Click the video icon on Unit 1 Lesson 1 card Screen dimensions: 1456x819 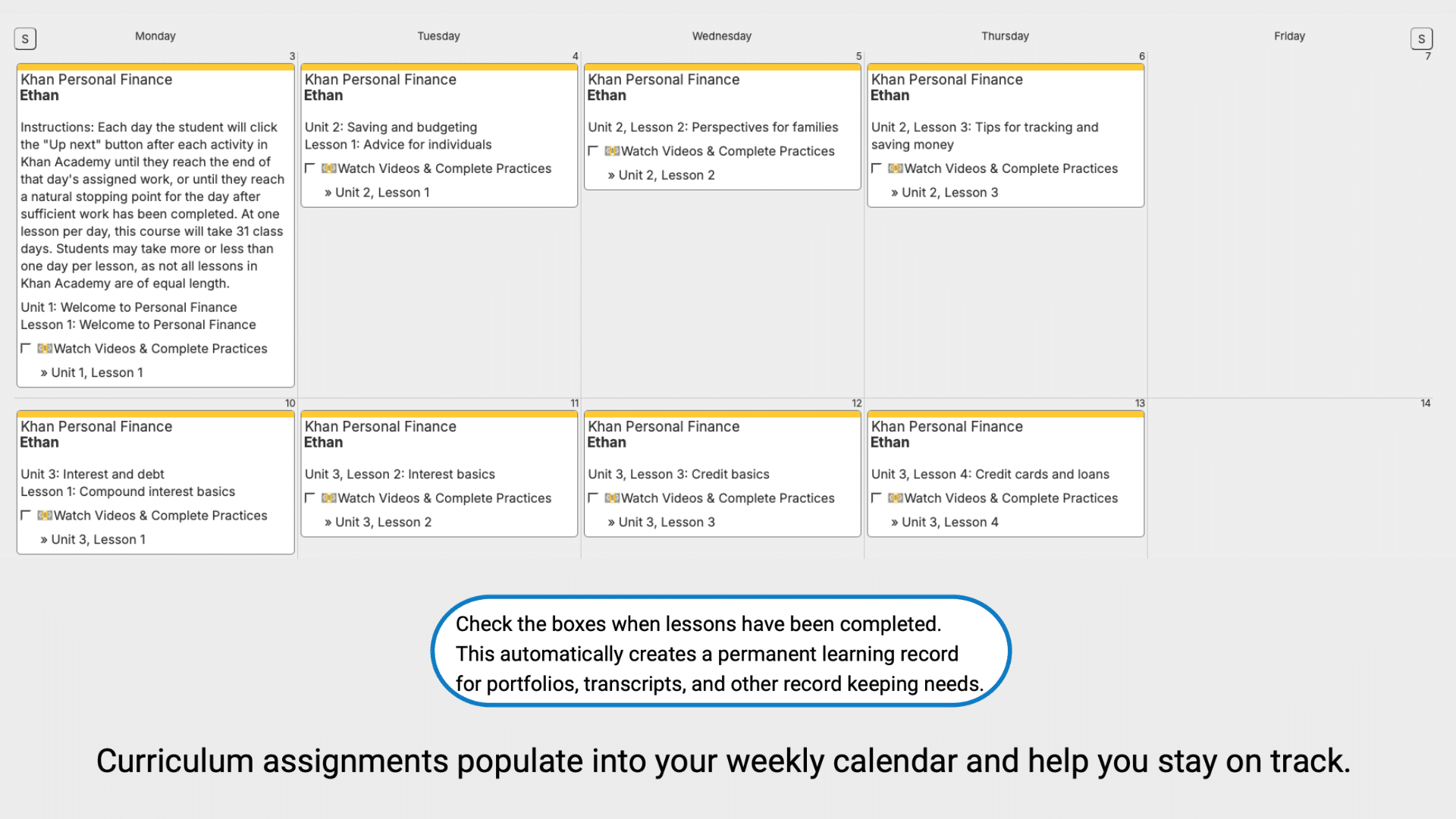[43, 348]
